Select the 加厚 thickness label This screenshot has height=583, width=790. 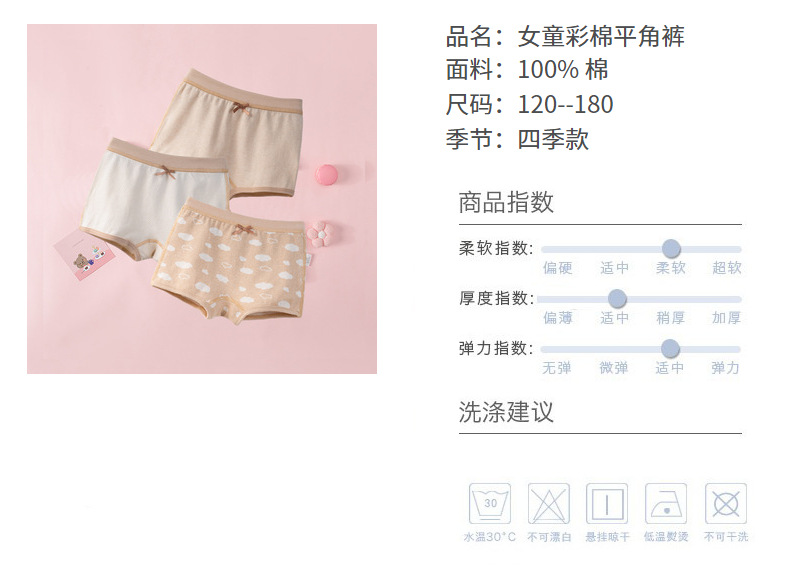[726, 317]
